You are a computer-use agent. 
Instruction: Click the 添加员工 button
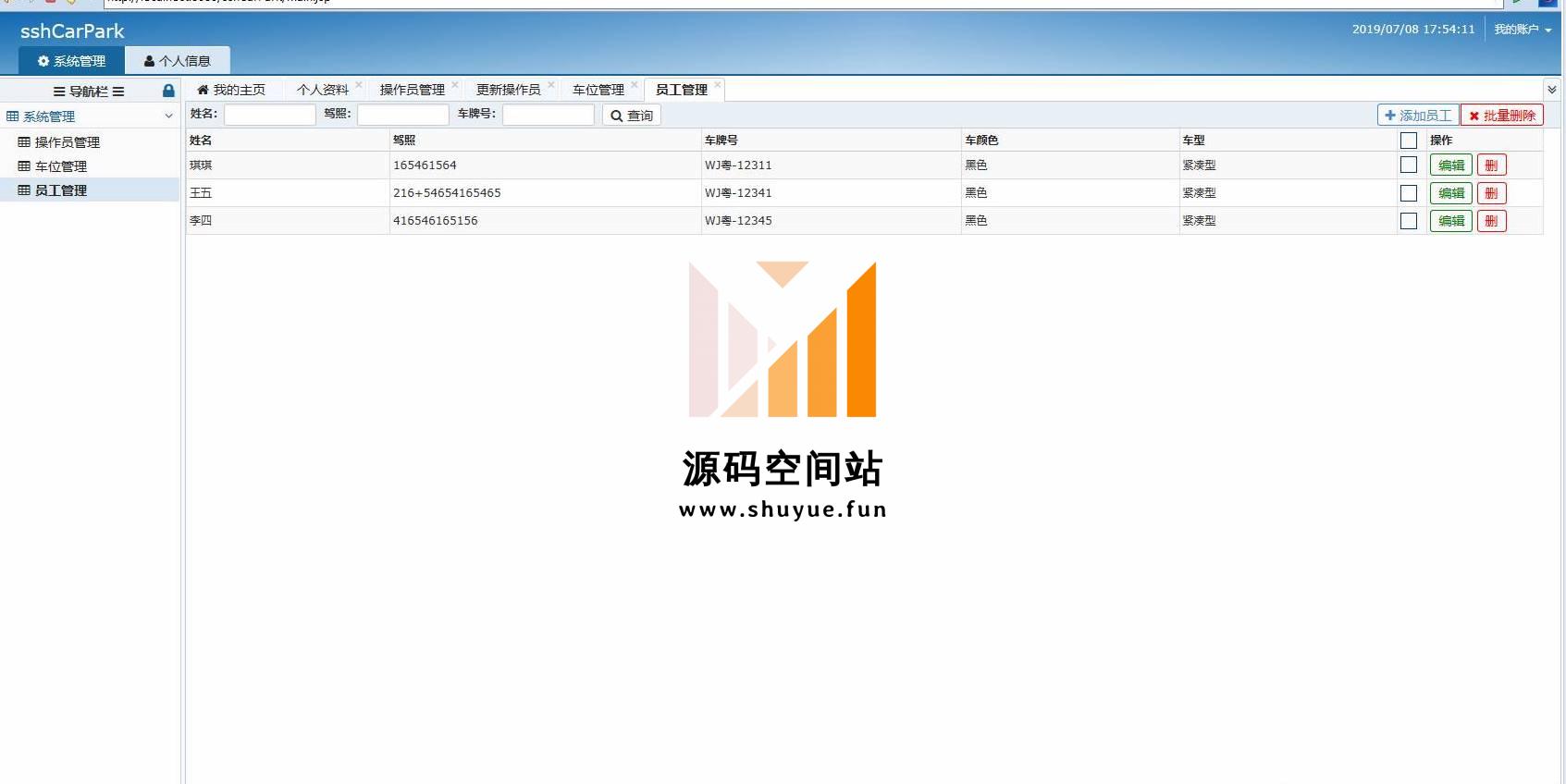1418,116
